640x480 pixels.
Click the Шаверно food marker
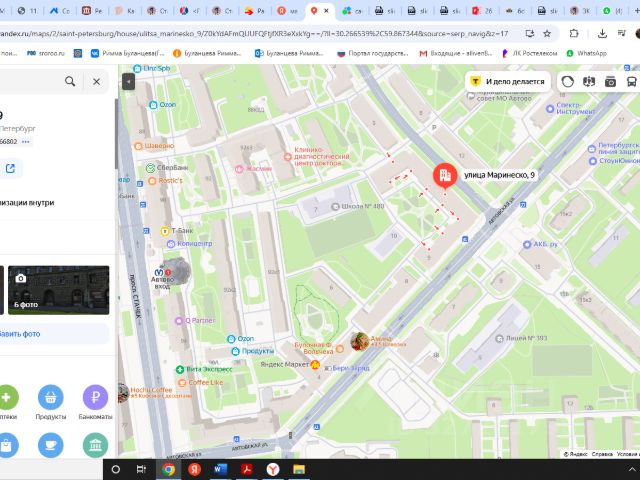138,146
